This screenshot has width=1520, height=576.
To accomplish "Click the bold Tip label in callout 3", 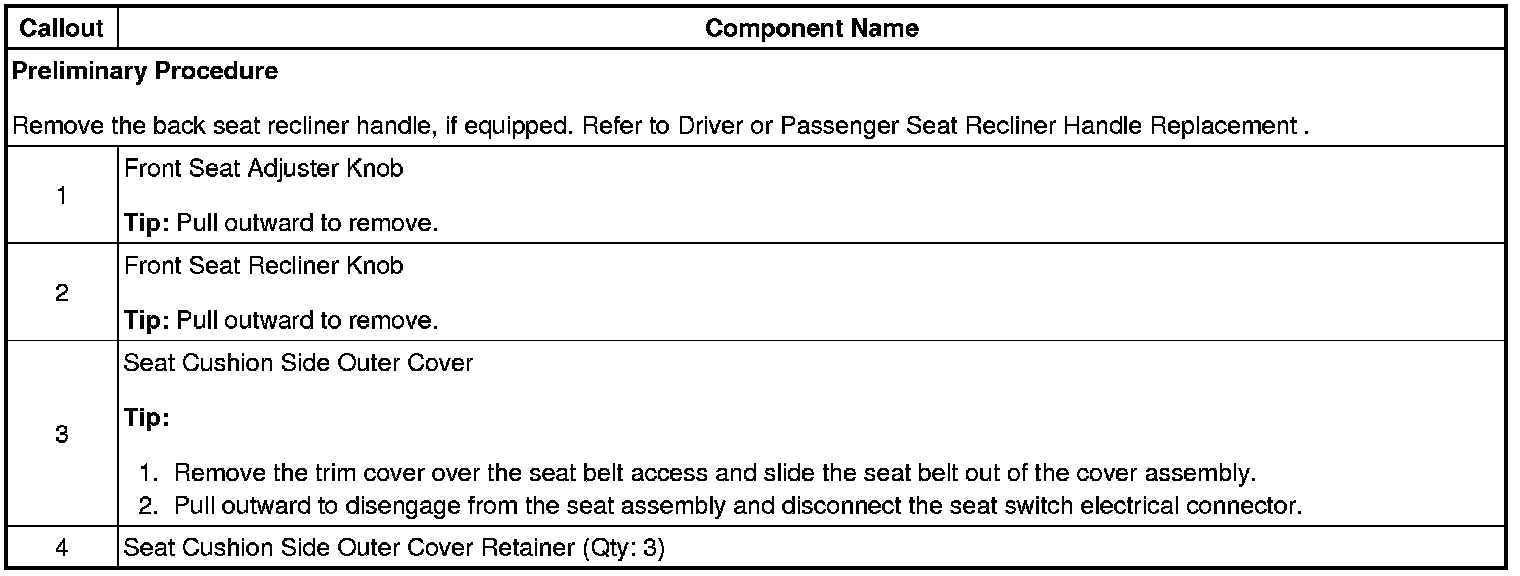I will coord(146,418).
